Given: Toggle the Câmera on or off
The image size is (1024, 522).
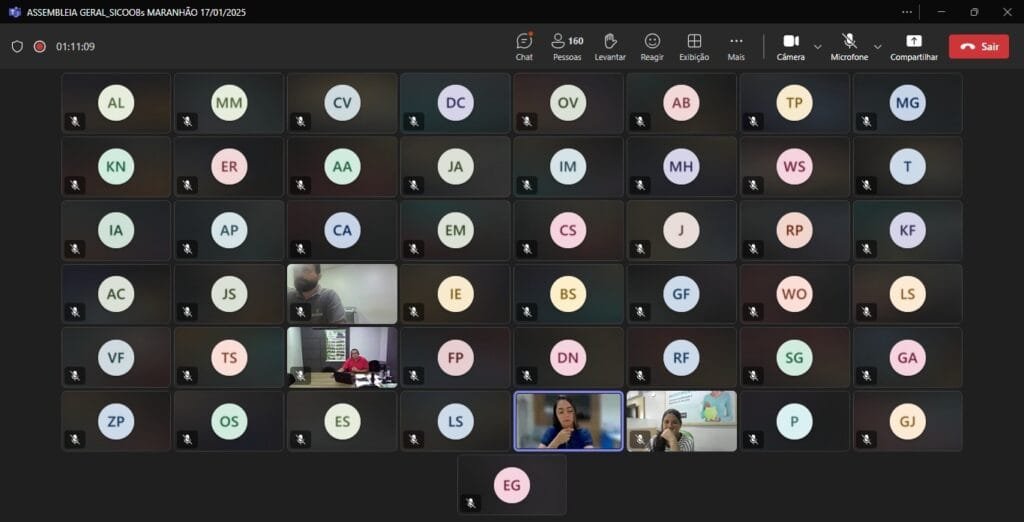Looking at the screenshot, I should [790, 46].
